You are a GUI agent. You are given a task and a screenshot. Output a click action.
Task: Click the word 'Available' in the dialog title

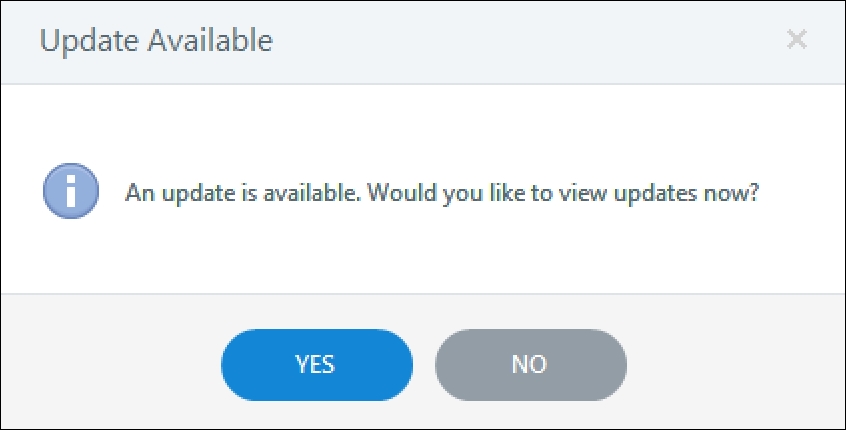click(x=210, y=40)
